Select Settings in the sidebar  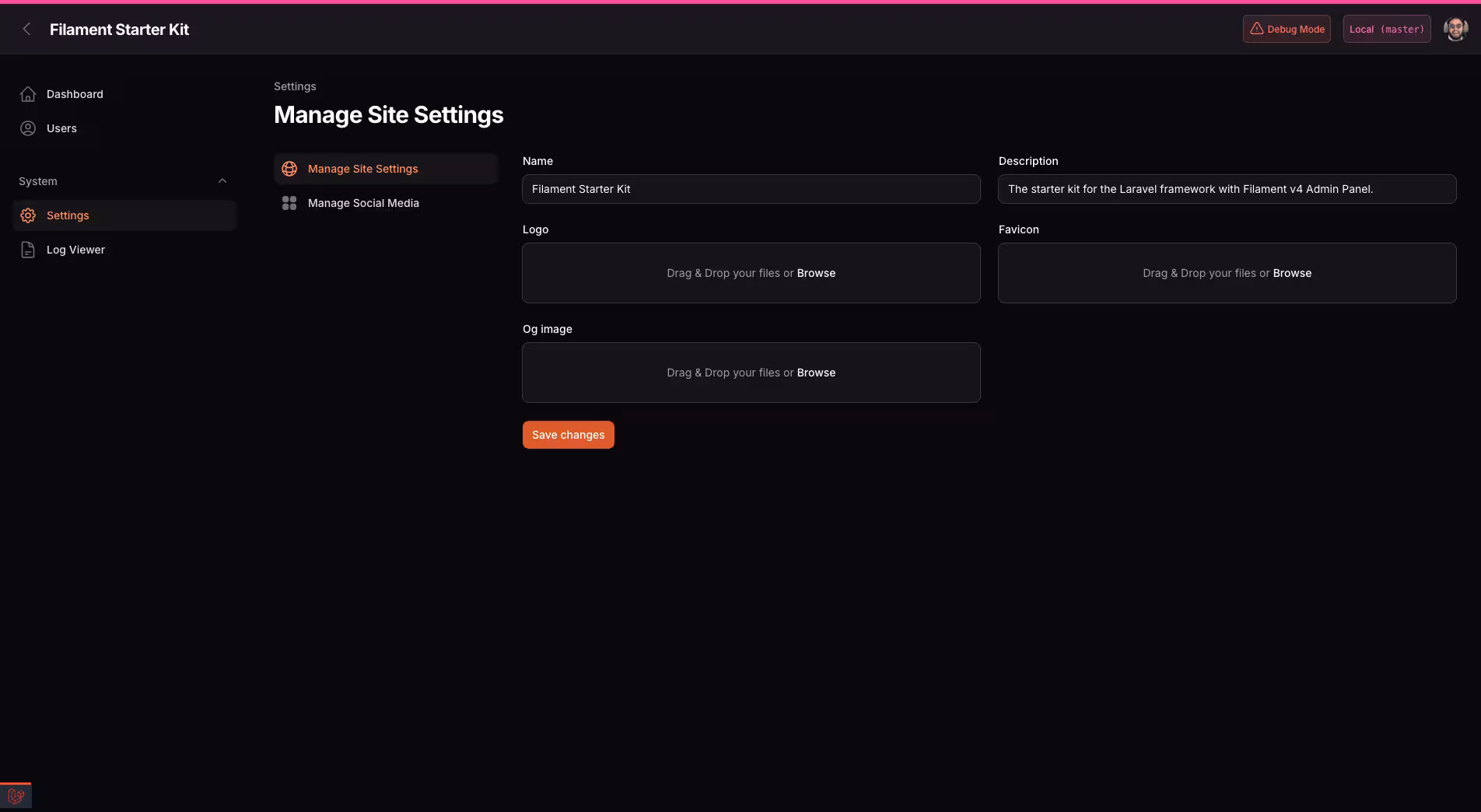pyautogui.click(x=124, y=215)
